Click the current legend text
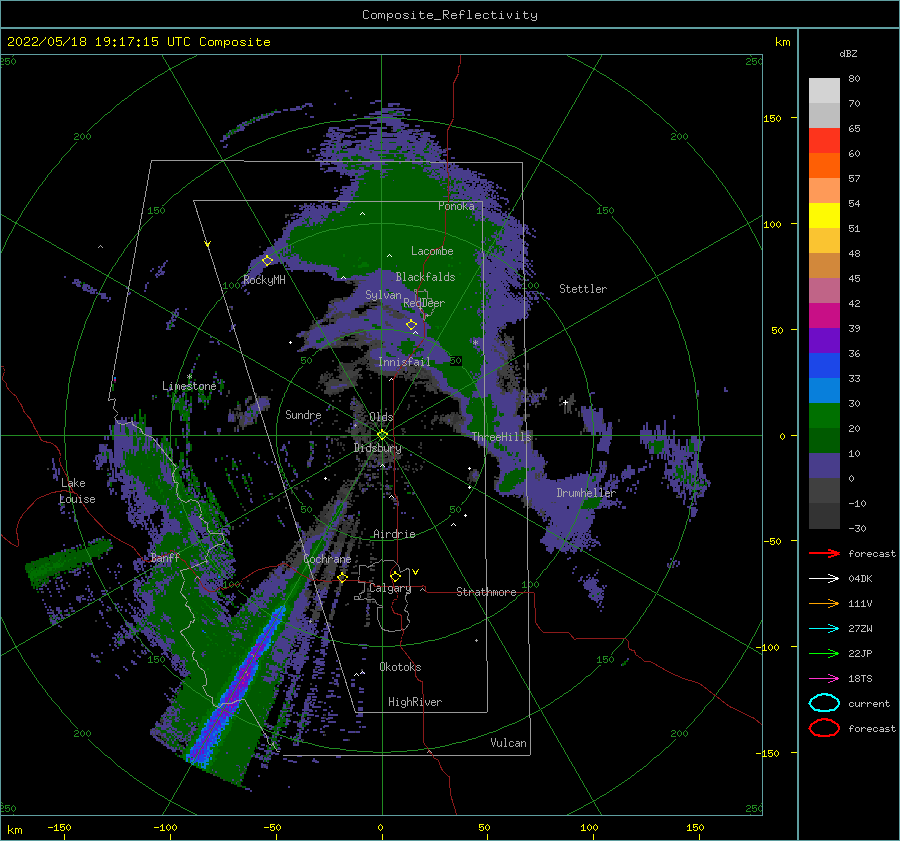Screen dimensions: 900x841 [869, 704]
